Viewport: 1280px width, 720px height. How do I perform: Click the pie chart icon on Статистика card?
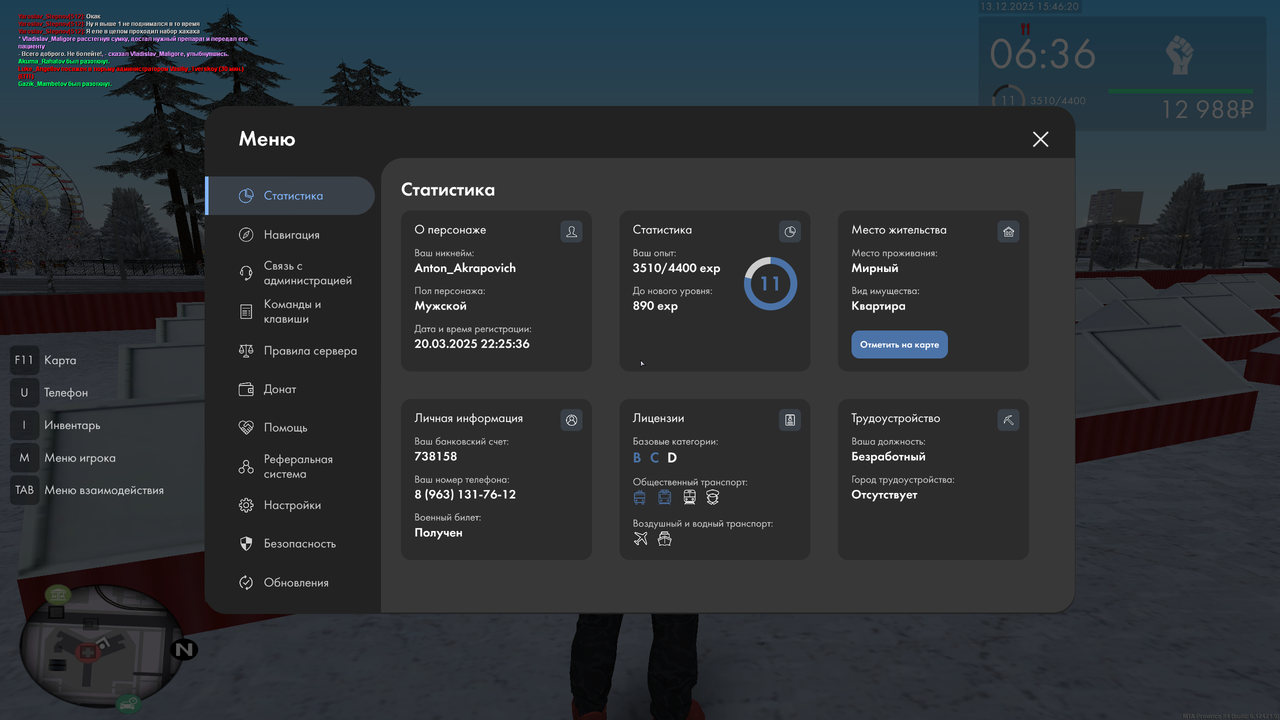click(790, 232)
